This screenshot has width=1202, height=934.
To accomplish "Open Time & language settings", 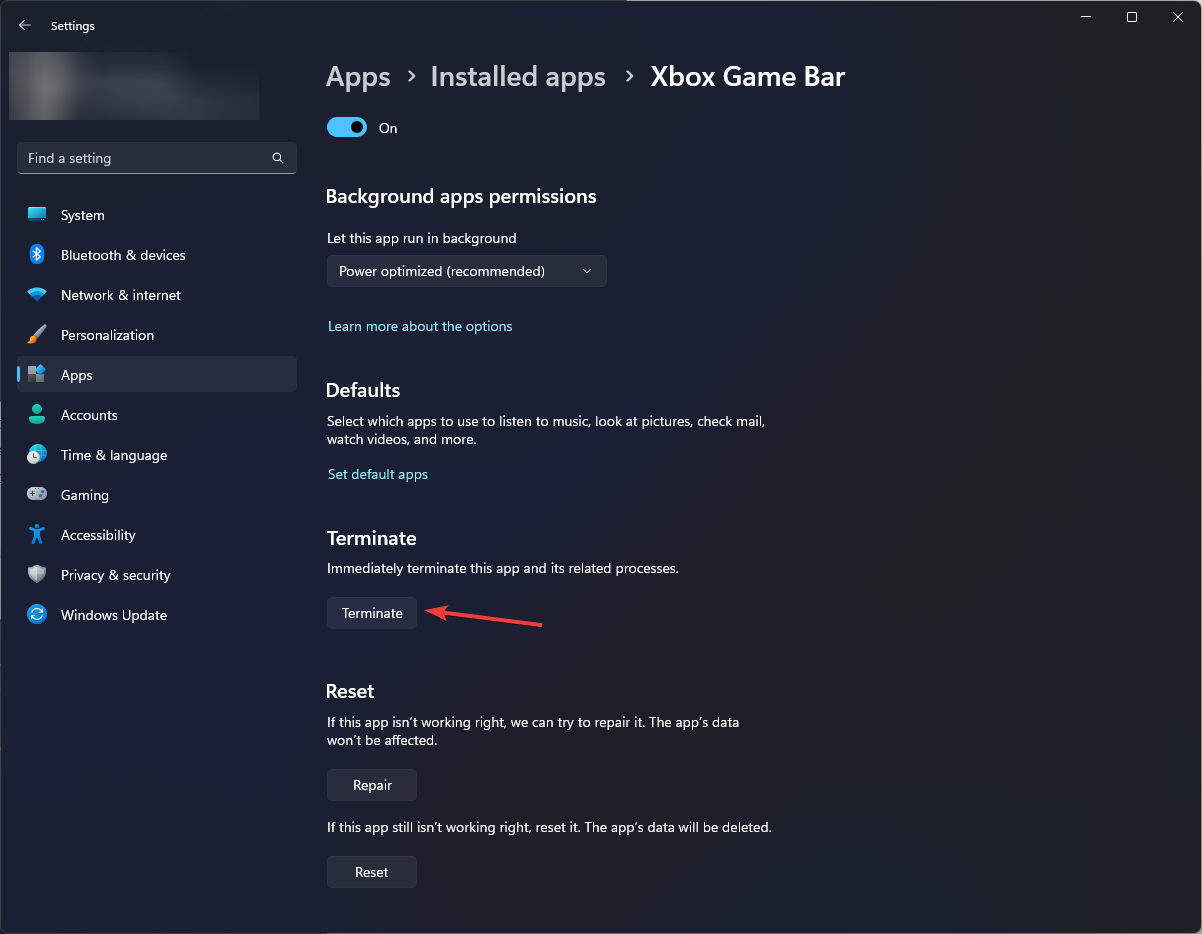I will click(157, 455).
